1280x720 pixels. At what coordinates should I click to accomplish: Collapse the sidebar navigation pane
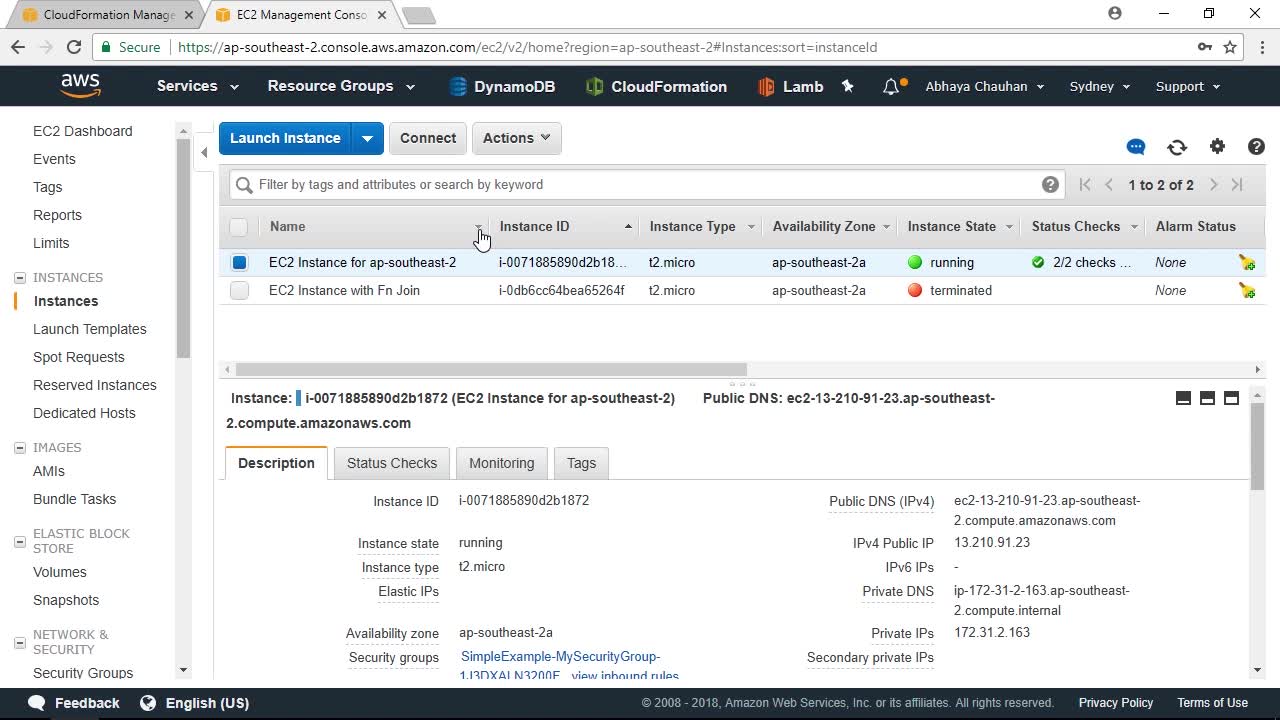pos(204,152)
